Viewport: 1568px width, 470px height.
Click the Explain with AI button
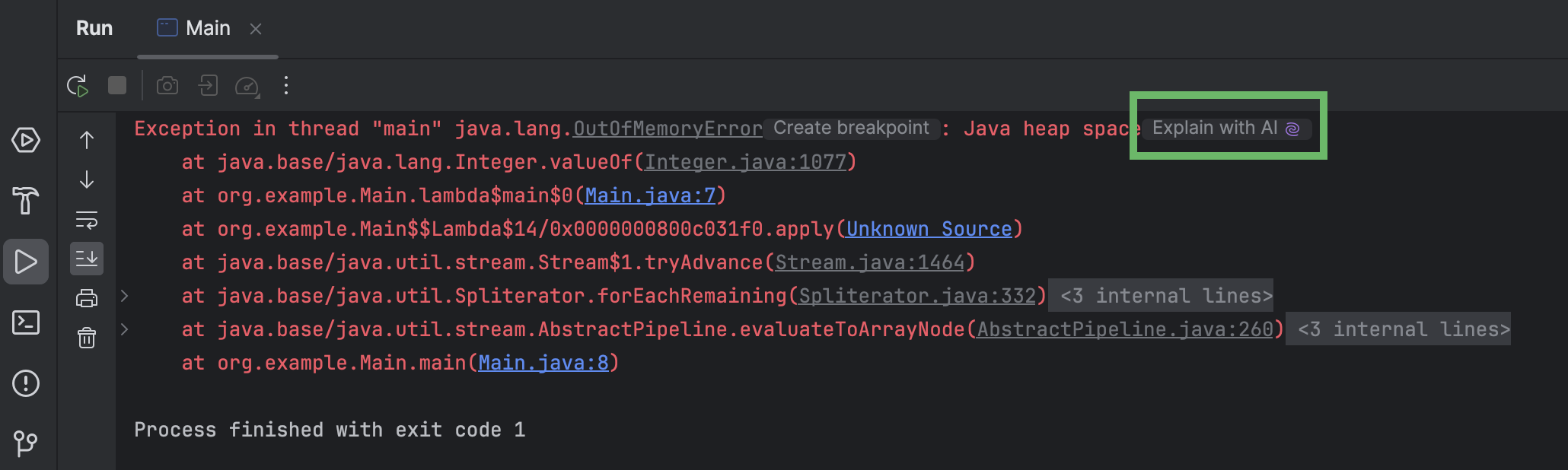1225,129
